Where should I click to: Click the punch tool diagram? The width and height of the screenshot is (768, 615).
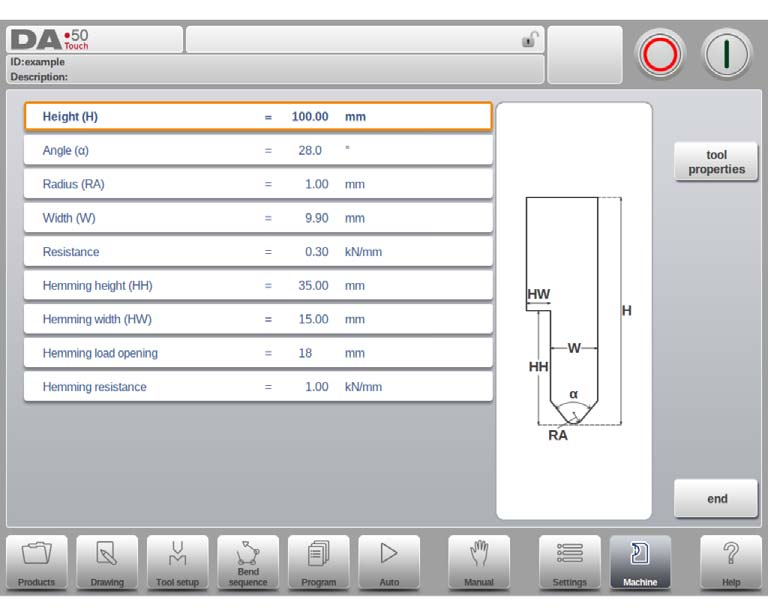[x=574, y=311]
